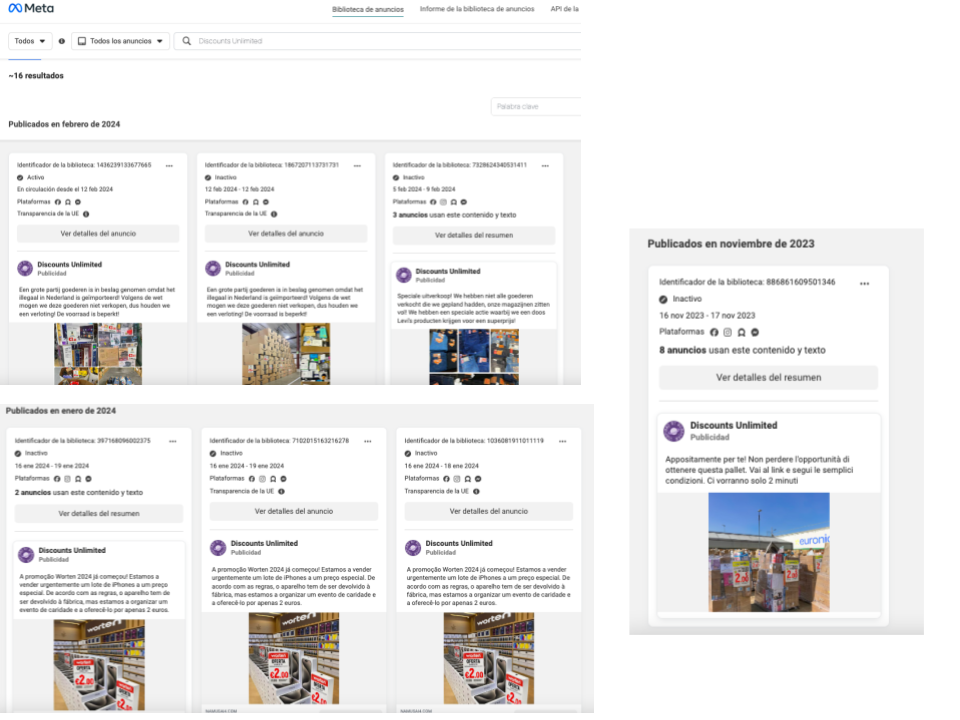This screenshot has width=960, height=720.
Task: Open three-dot menu on ad 1867207113731731
Action: click(357, 165)
